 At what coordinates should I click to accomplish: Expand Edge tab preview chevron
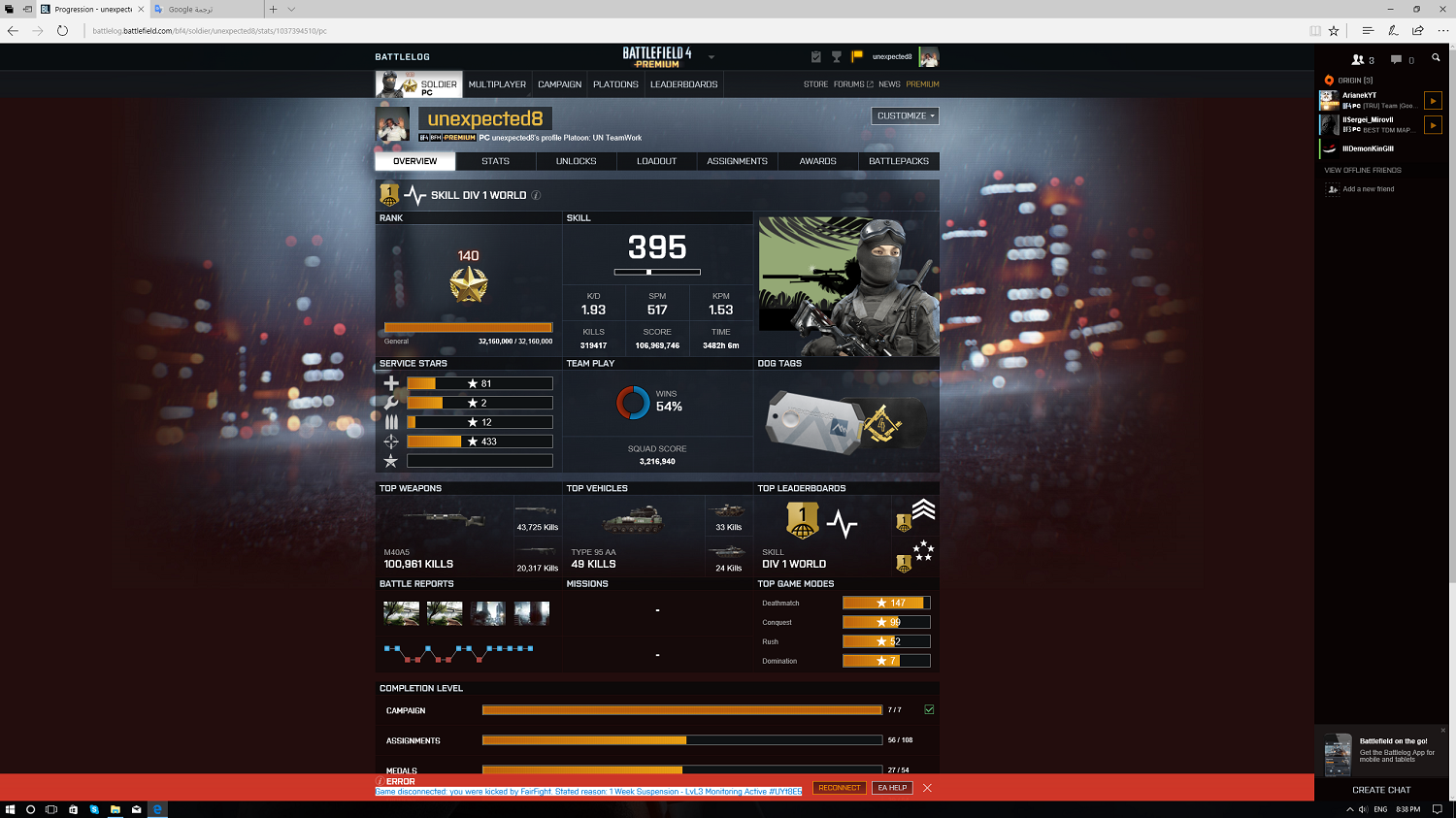point(291,9)
